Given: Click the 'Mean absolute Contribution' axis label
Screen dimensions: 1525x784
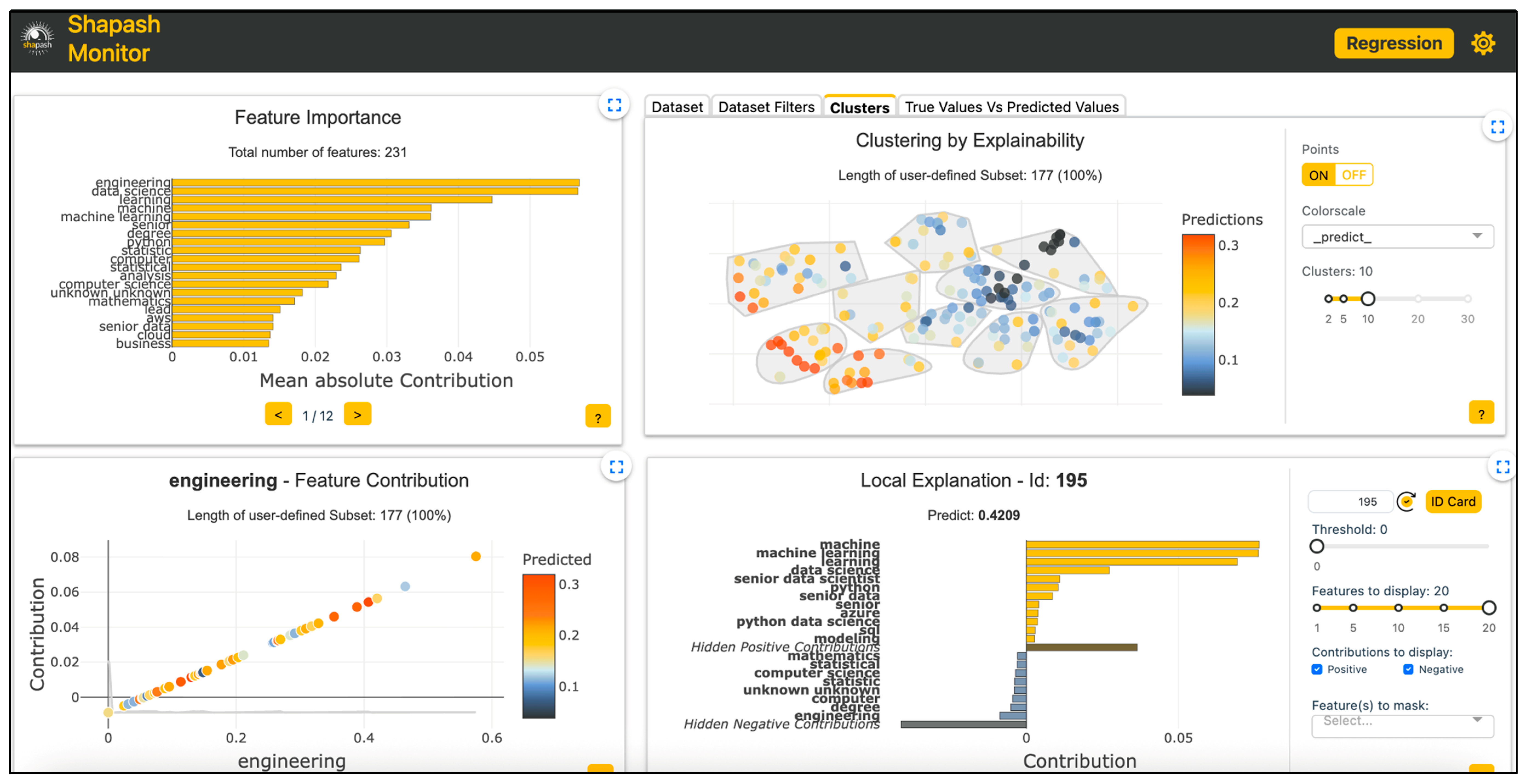Looking at the screenshot, I should point(386,381).
